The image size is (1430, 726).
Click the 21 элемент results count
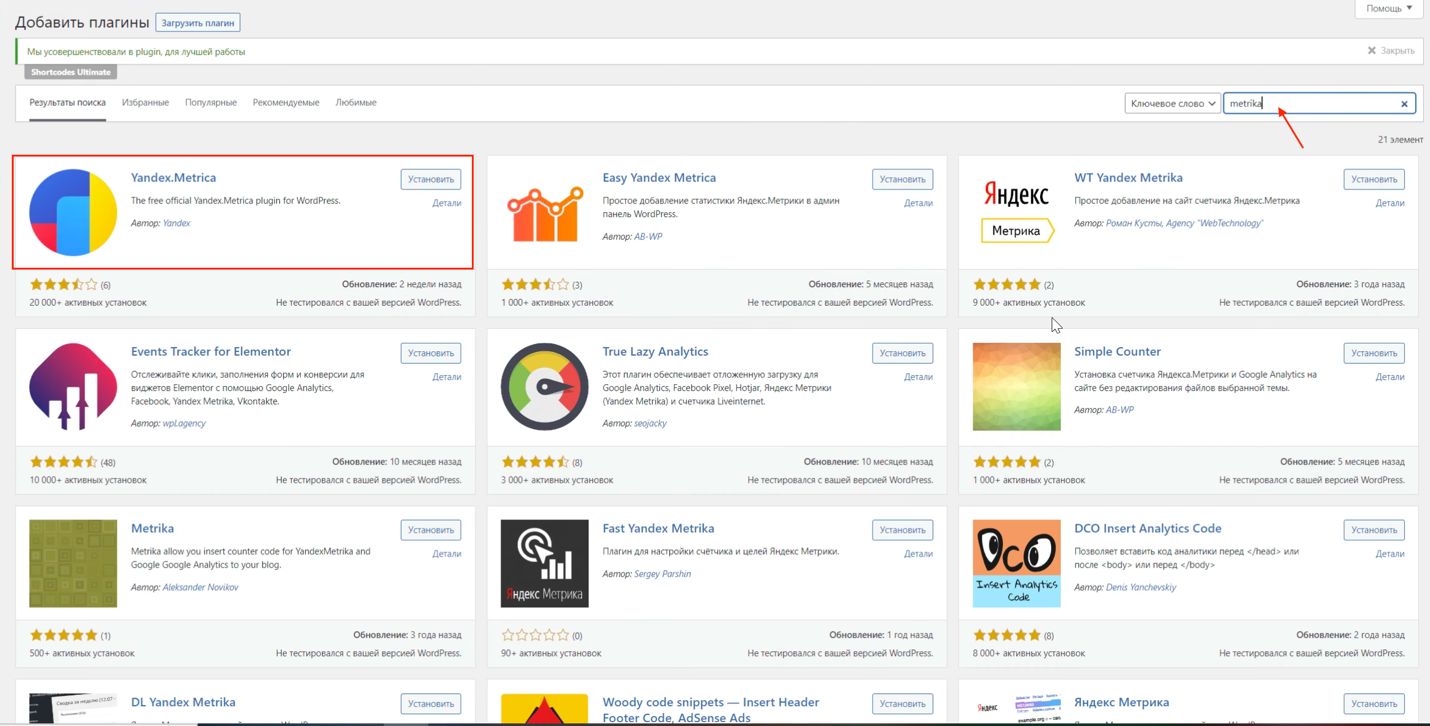pos(1400,140)
